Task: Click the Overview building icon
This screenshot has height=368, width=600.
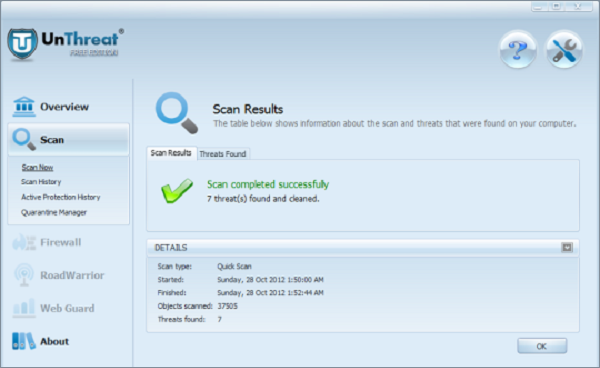Action: click(x=24, y=106)
